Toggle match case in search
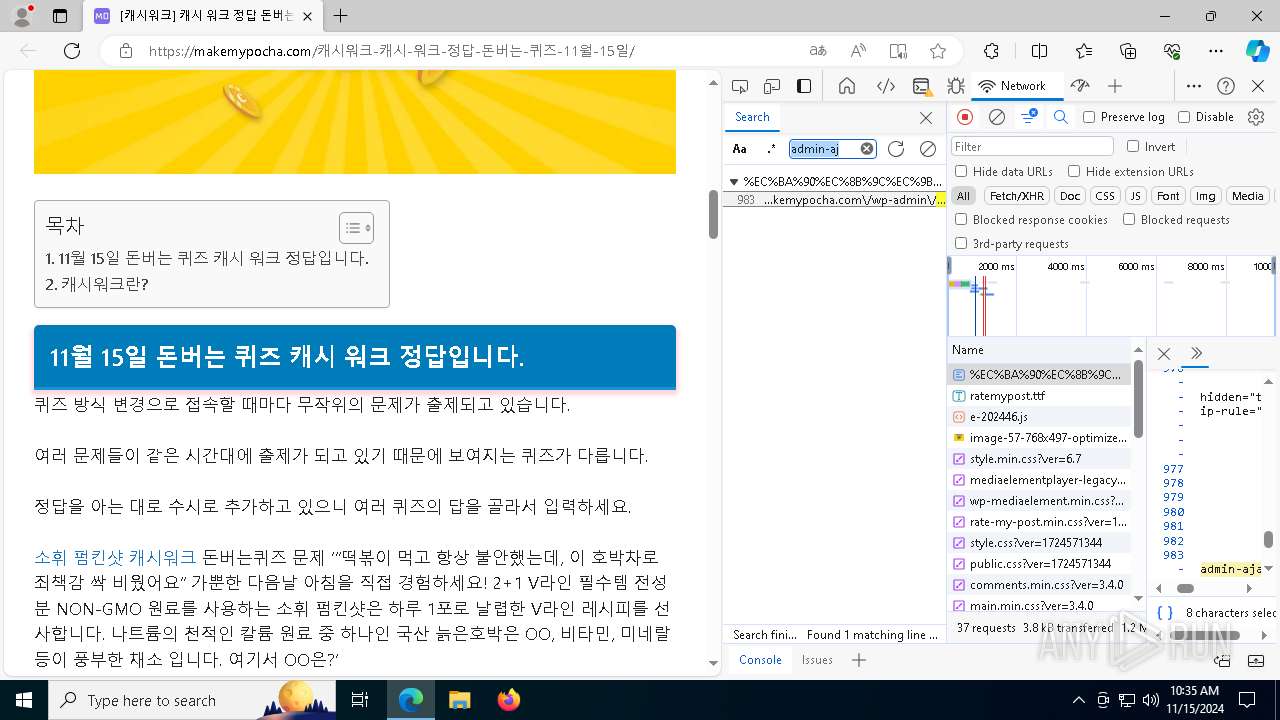This screenshot has width=1280, height=720. point(739,149)
